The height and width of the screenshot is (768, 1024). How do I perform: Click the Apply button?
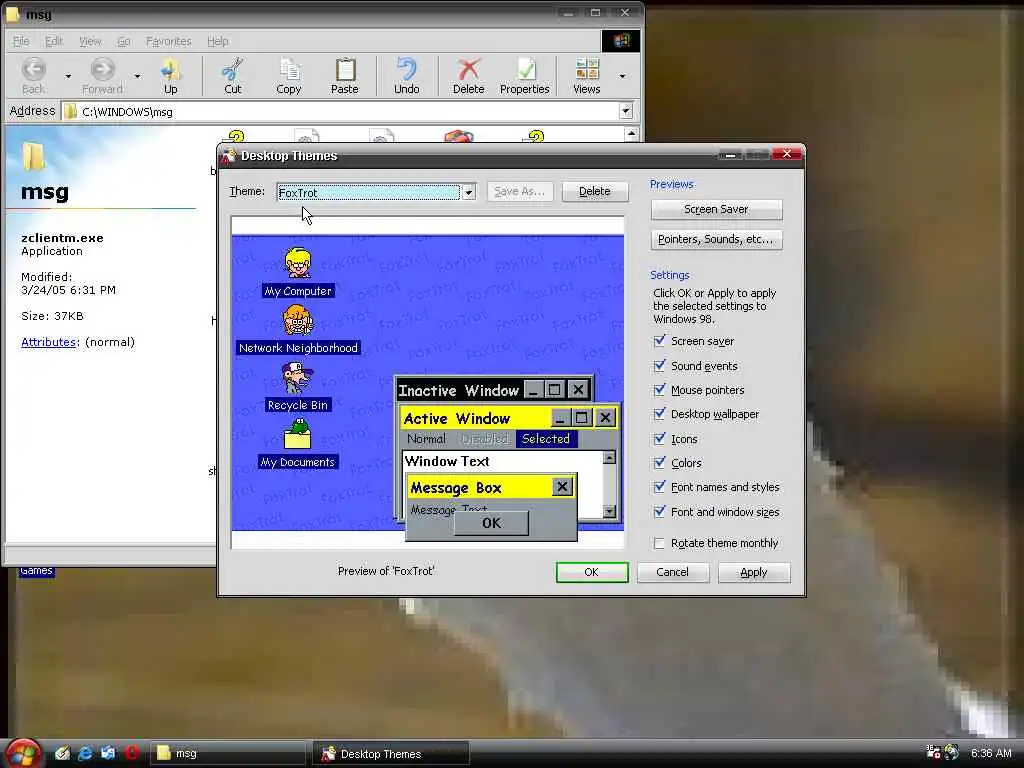pyautogui.click(x=754, y=572)
